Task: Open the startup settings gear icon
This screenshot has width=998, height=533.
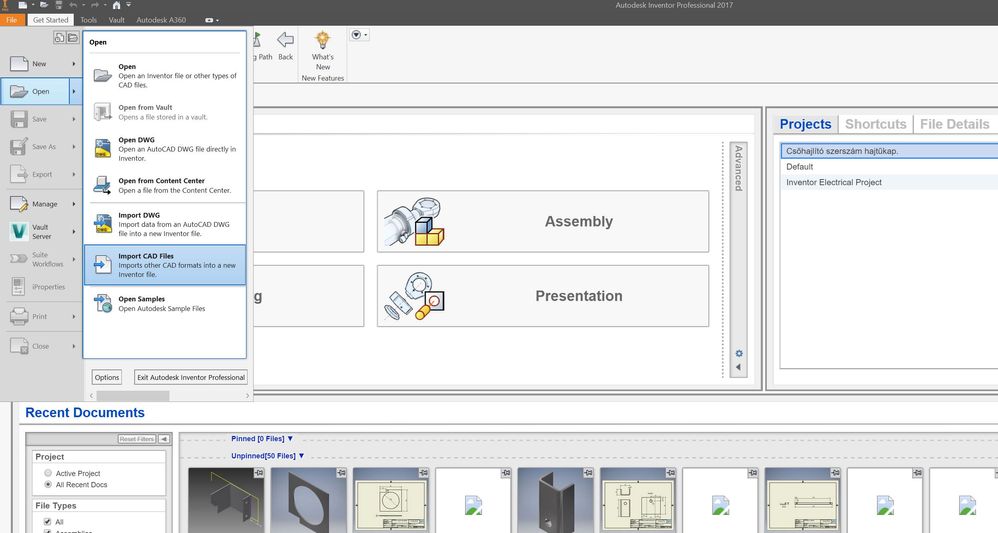Action: click(x=738, y=353)
